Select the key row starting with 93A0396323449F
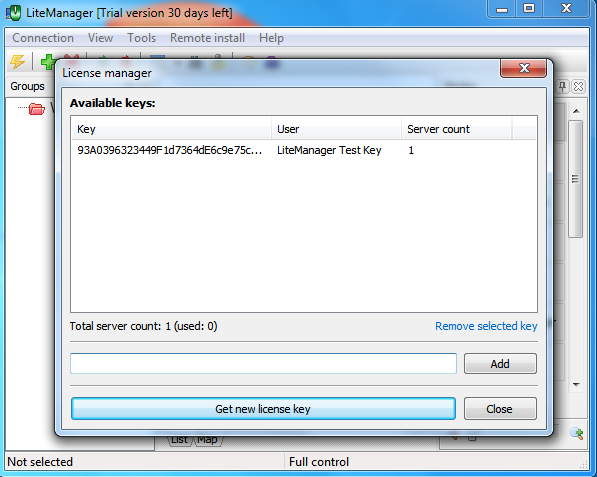Screen dimensions: 597x477 click(x=303, y=150)
